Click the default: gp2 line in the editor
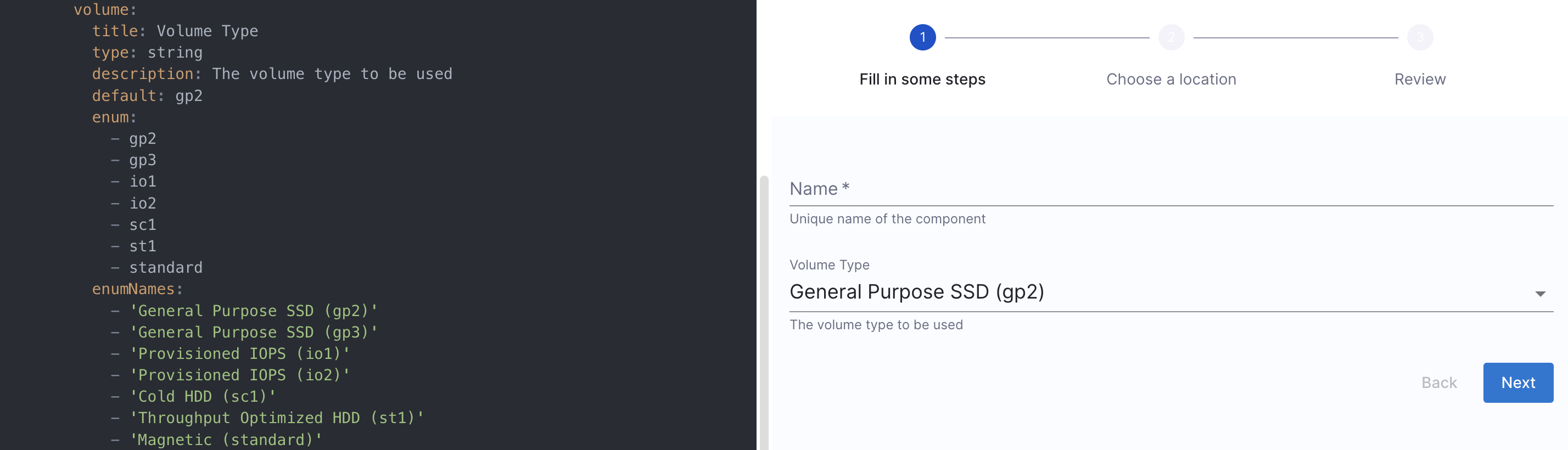 (147, 96)
